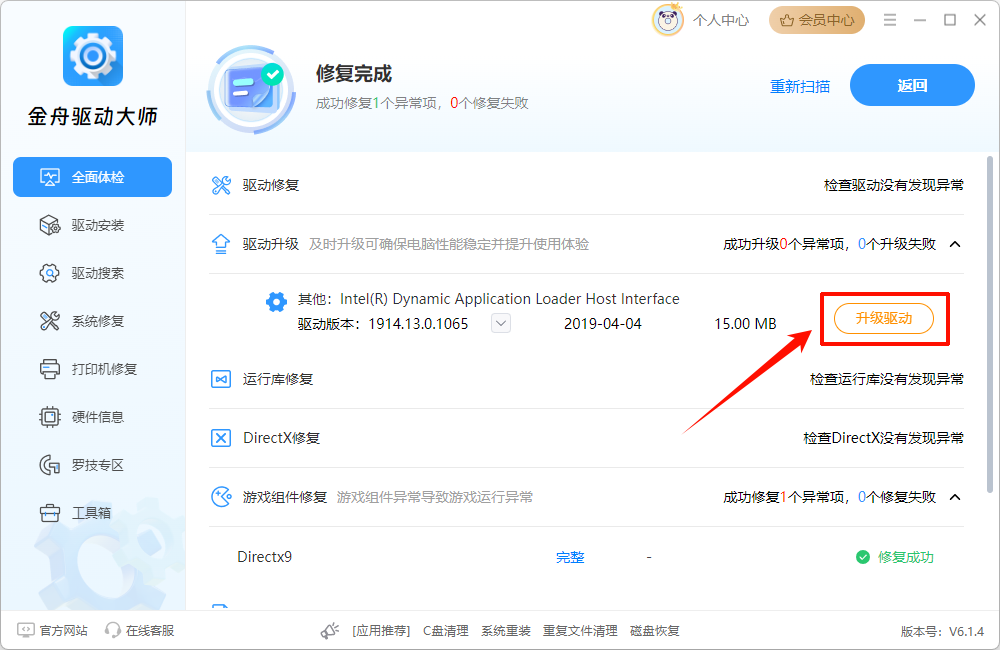1000x650 pixels.
Task: Click the 游戏组件修复 icon
Action: (x=221, y=497)
